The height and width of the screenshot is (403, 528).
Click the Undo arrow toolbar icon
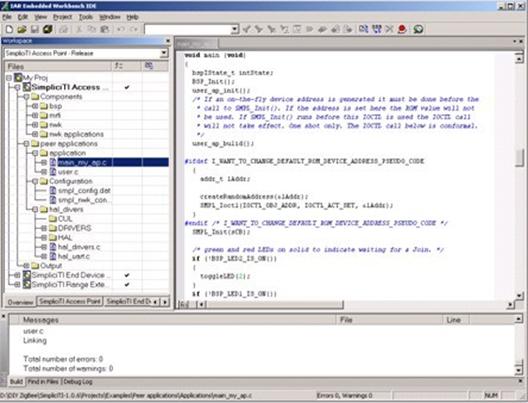121,29
